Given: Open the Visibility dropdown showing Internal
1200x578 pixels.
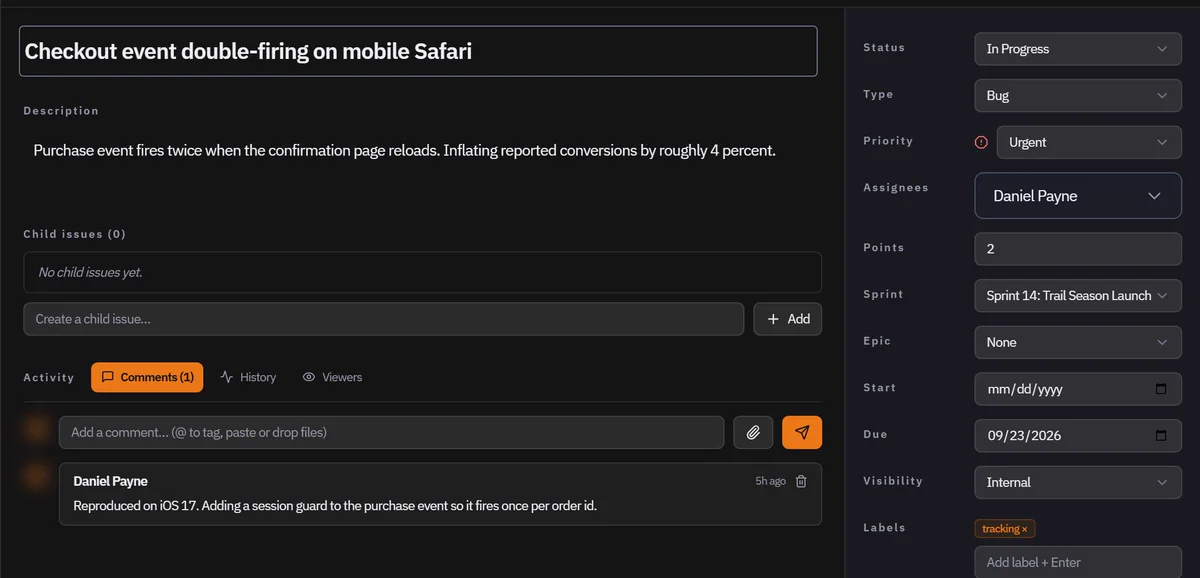Looking at the screenshot, I should pyautogui.click(x=1078, y=482).
